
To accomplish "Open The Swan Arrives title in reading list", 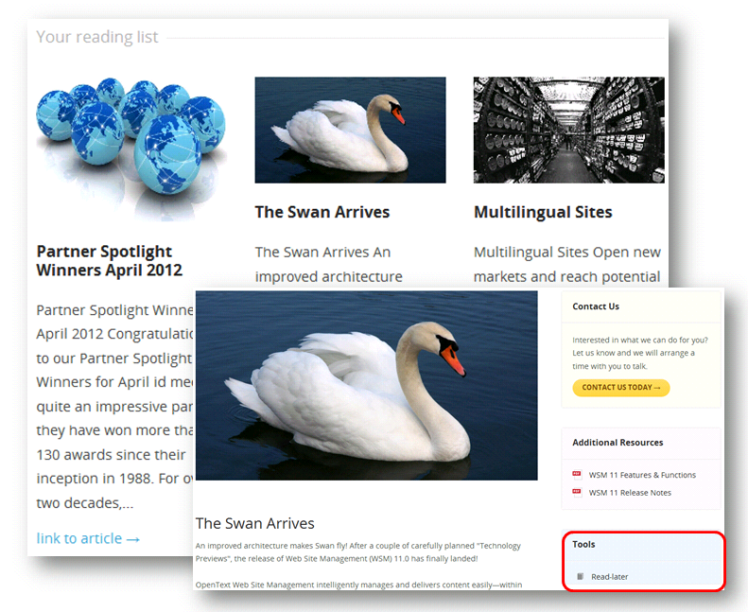I will (x=322, y=212).
